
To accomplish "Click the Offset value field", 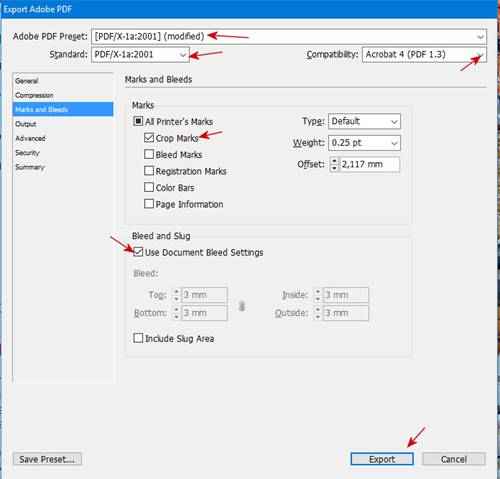I will click(x=369, y=164).
